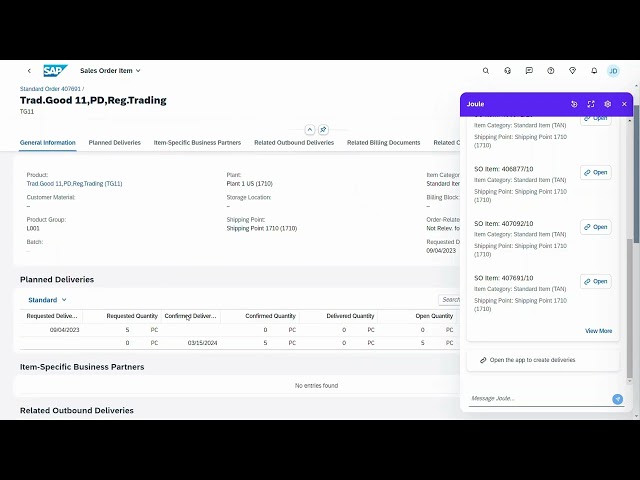Open SO Item 407092/10

[x=596, y=227]
